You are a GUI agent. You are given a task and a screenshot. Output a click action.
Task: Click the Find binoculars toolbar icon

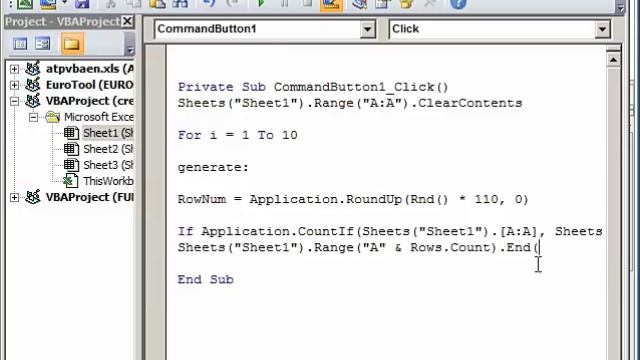(180, 4)
